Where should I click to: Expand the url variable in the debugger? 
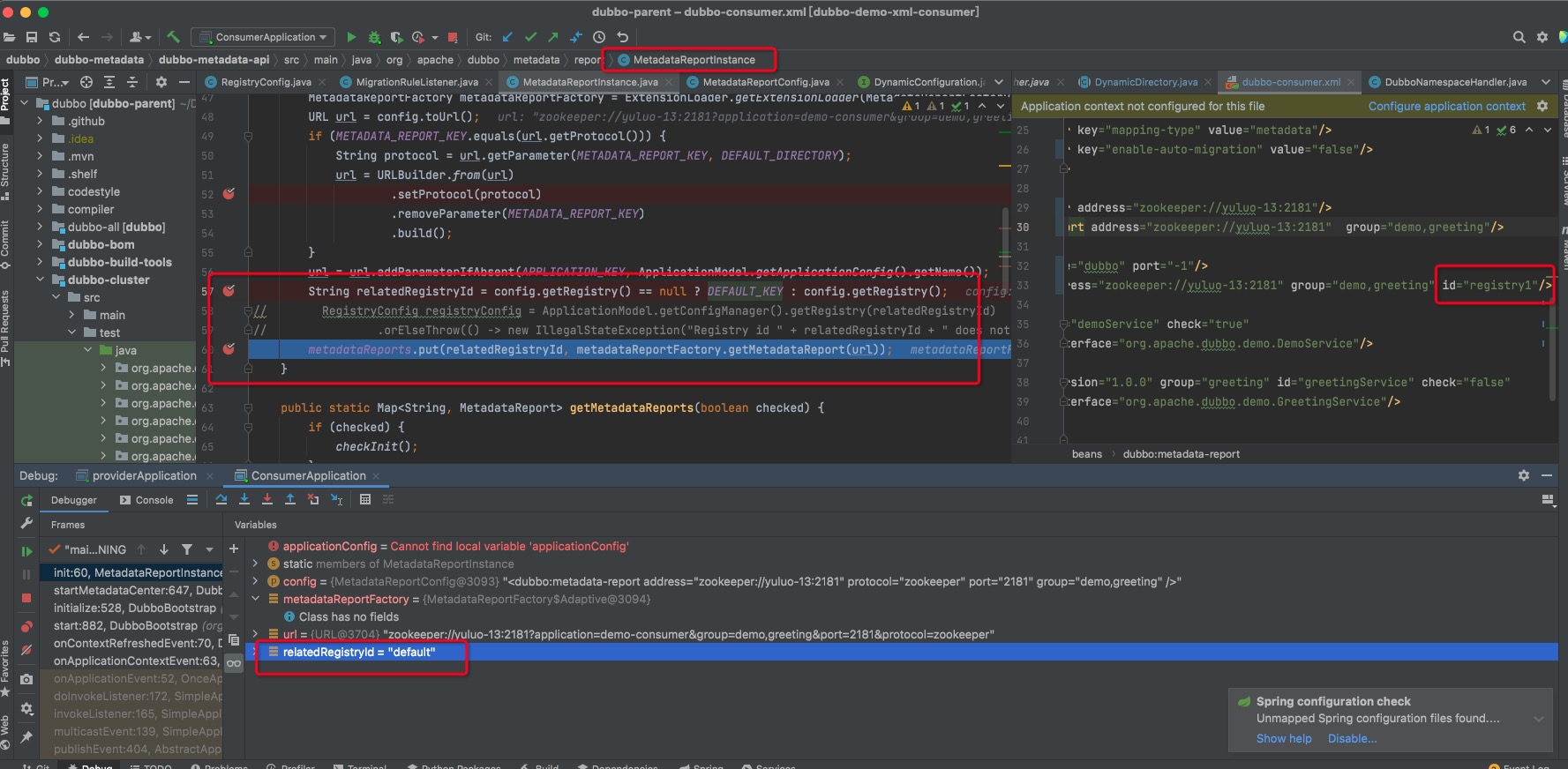256,634
